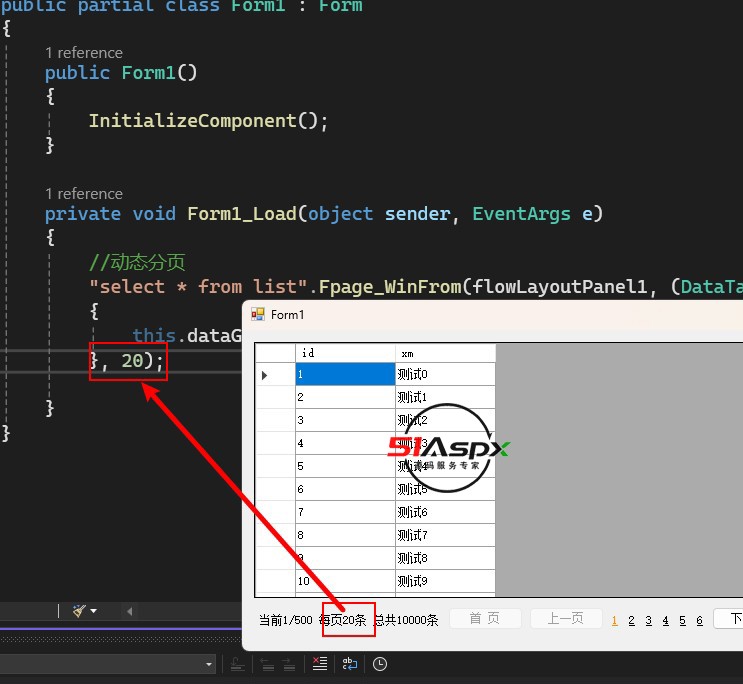Viewport: 743px width, 684px height.
Task: Click the Form1 window title icon
Action: (258, 314)
